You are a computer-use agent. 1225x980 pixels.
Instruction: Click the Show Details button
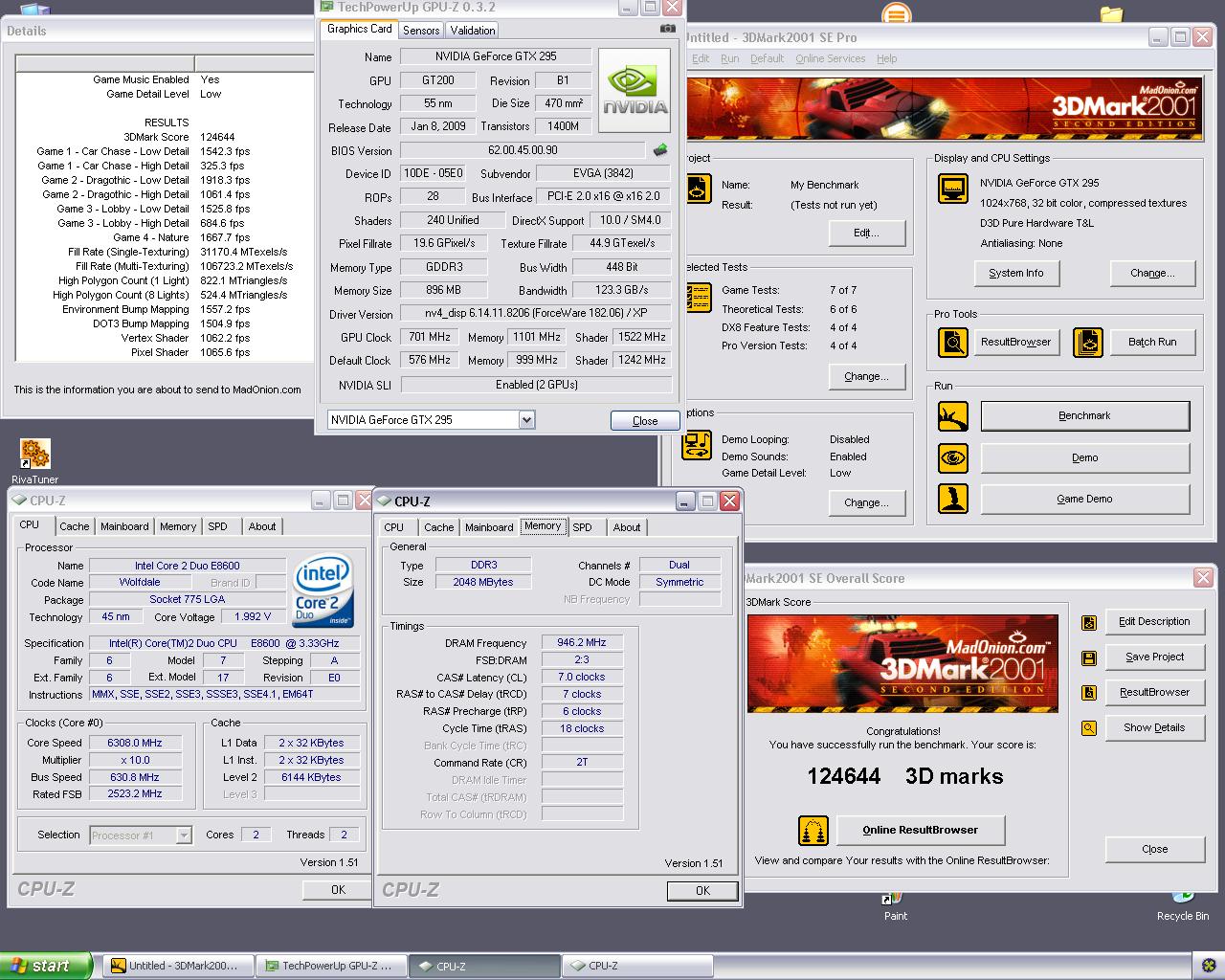1154,728
